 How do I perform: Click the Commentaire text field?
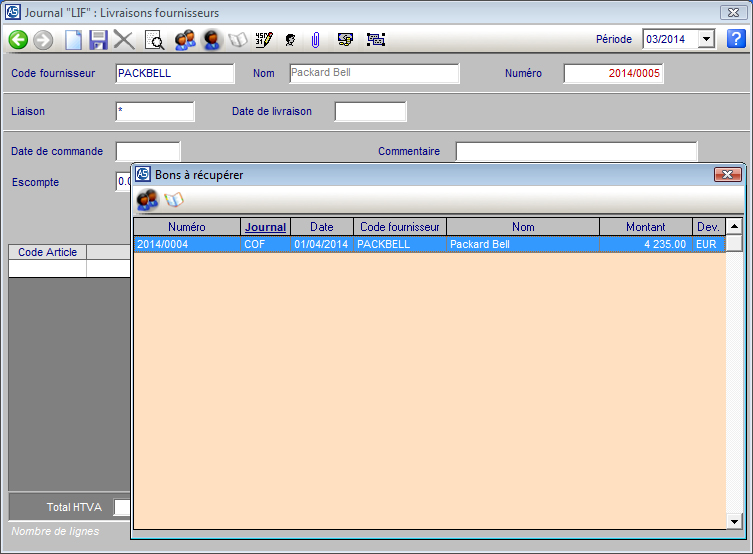[x=576, y=151]
